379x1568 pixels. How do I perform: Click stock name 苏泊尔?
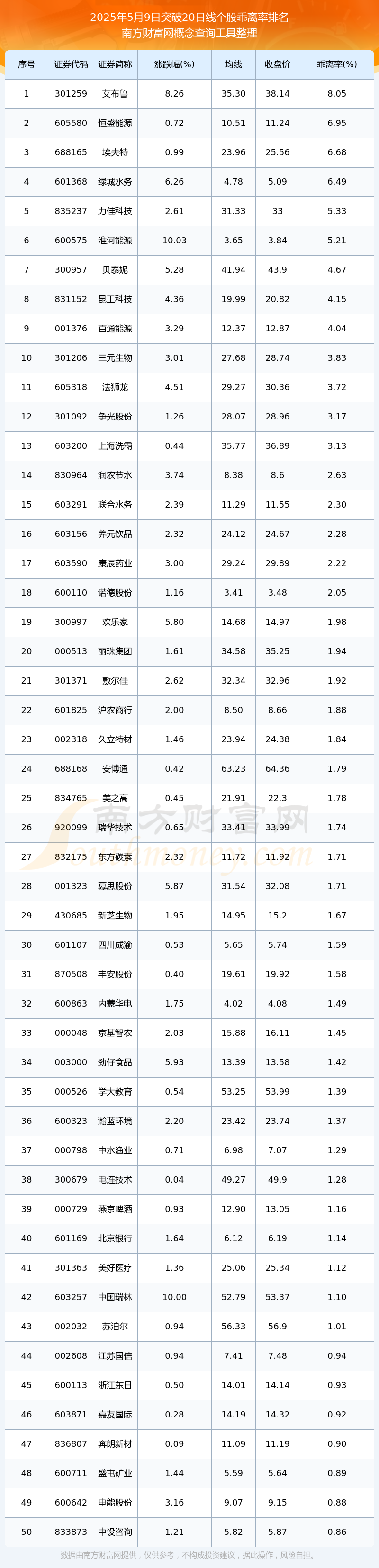[x=115, y=1327]
